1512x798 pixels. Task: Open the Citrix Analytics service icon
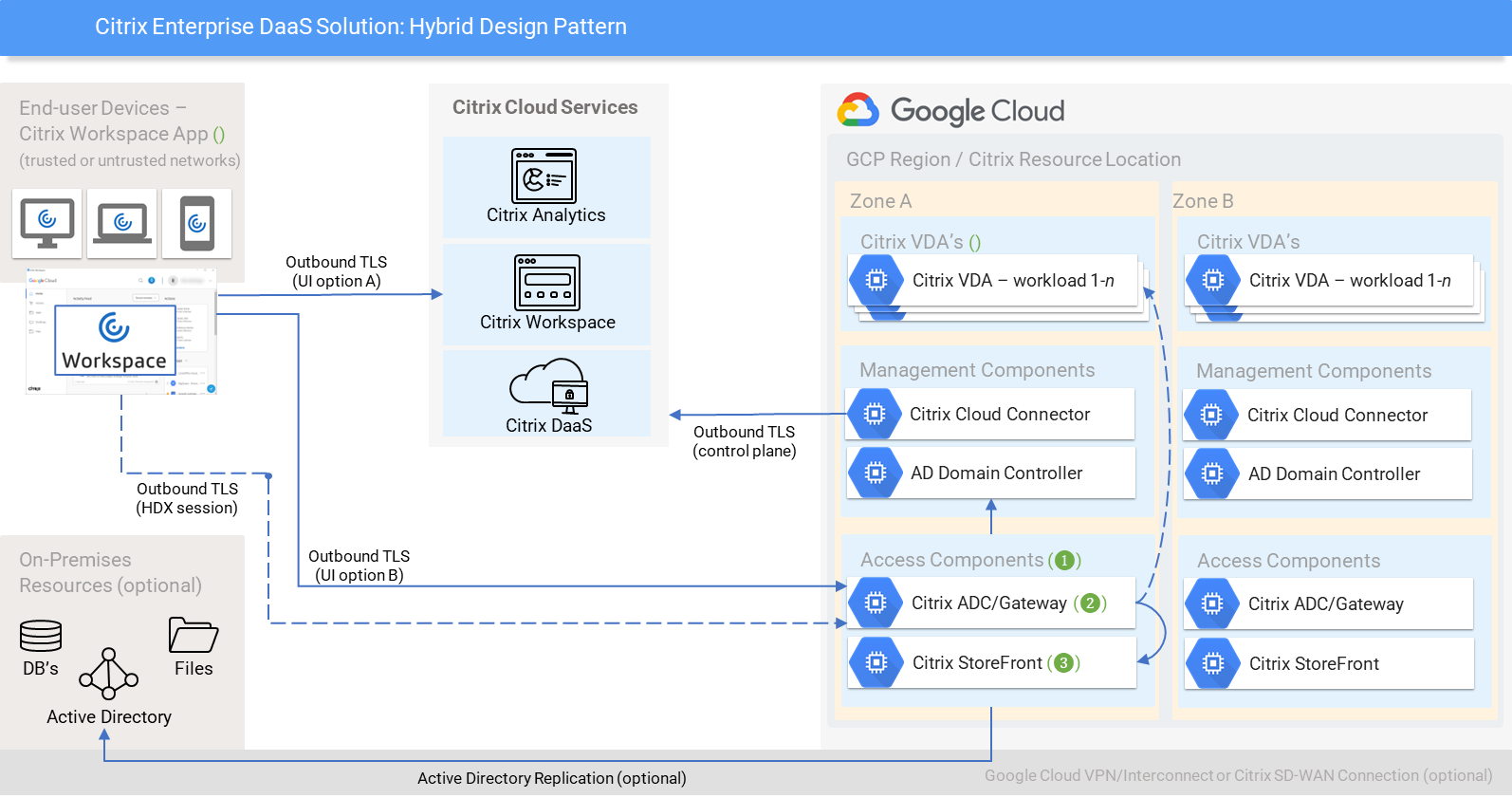(x=544, y=176)
